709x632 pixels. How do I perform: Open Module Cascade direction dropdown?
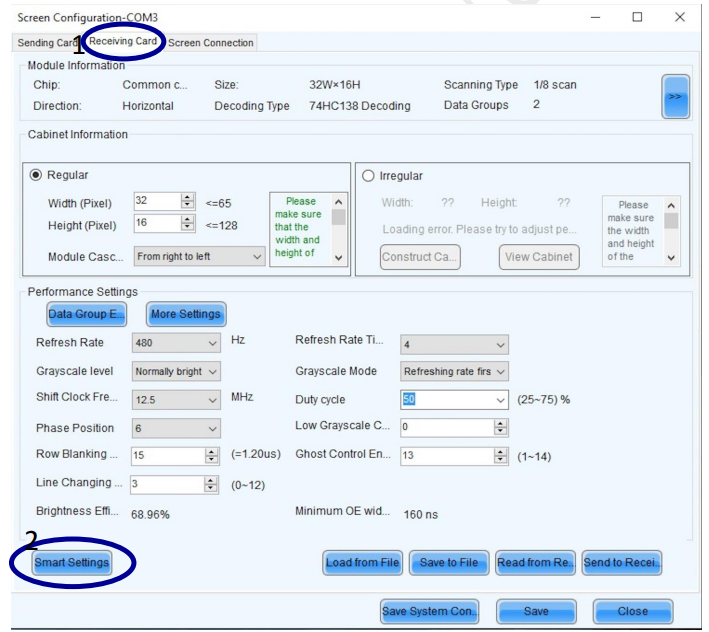click(x=199, y=256)
